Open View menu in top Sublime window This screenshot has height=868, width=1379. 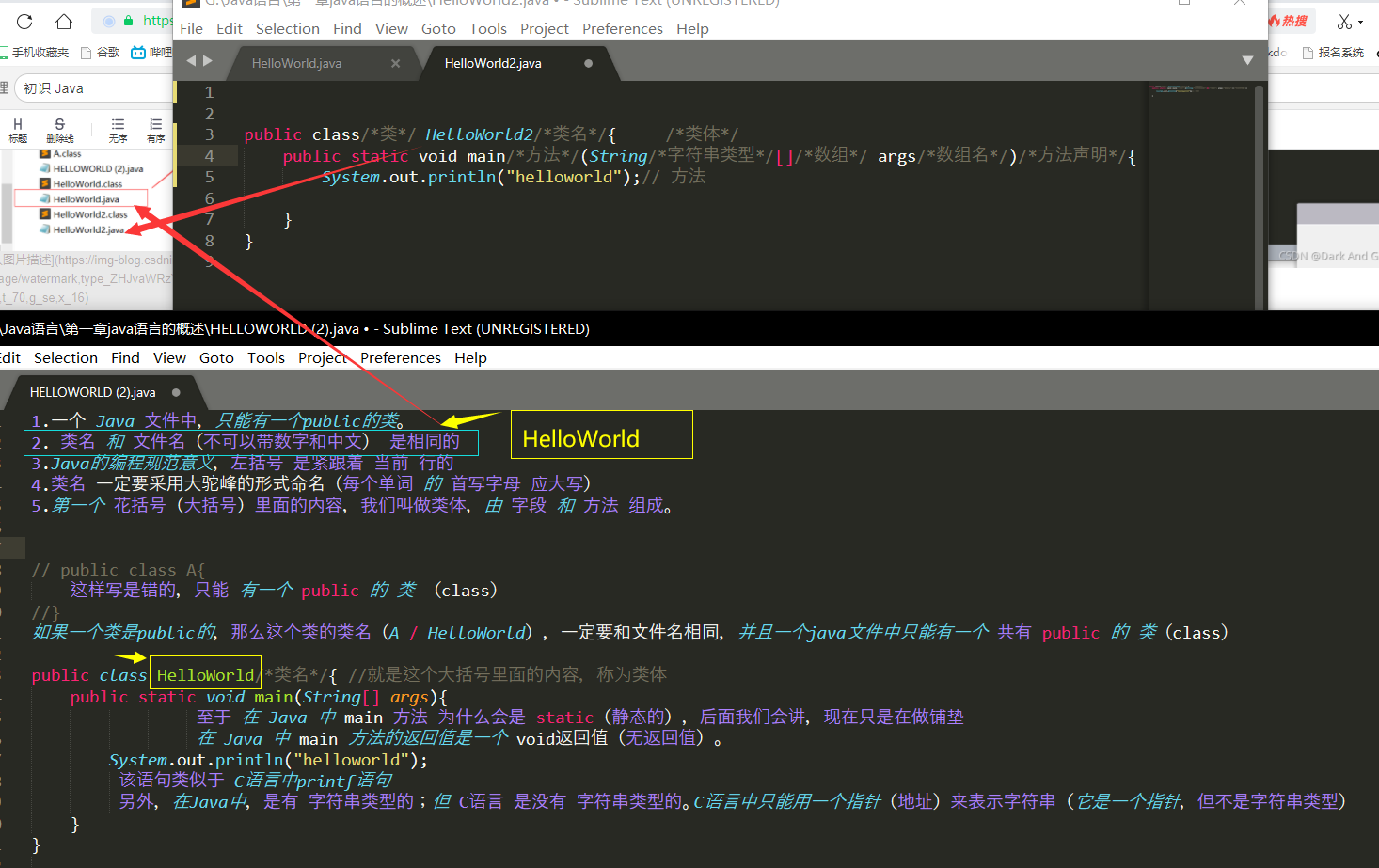pyautogui.click(x=391, y=29)
